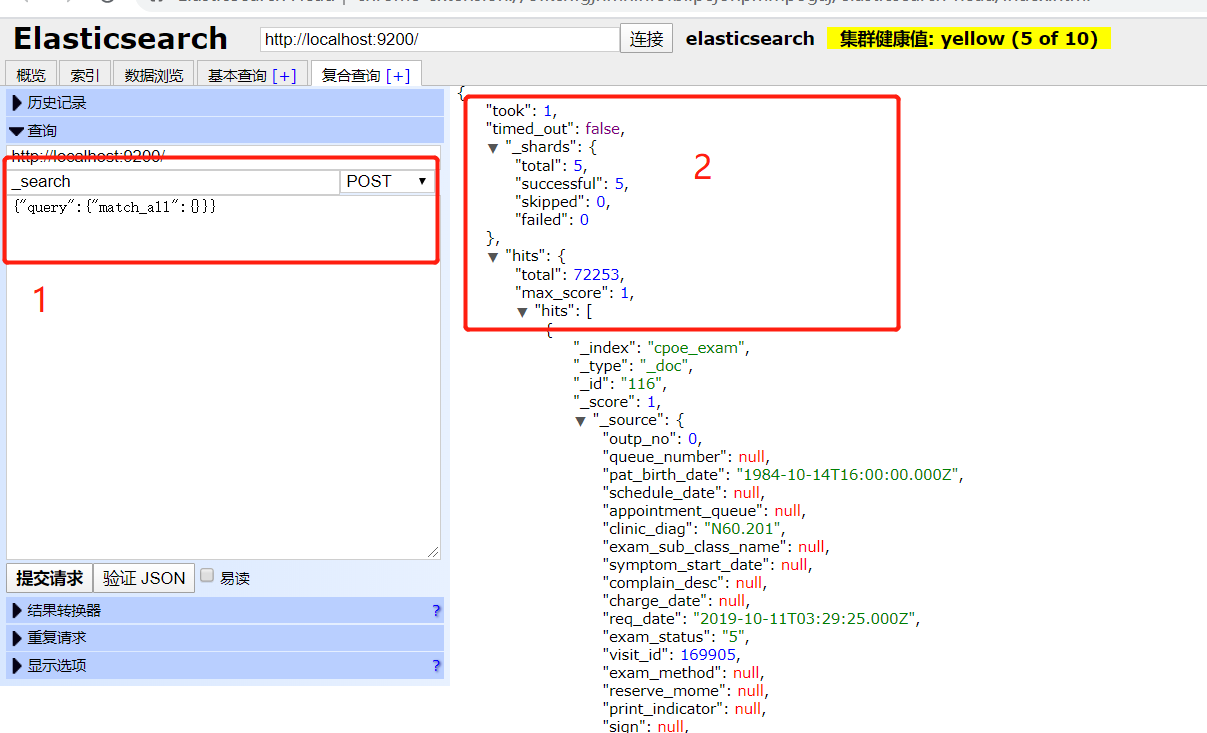Click the "complain_desc": null line

686,583
